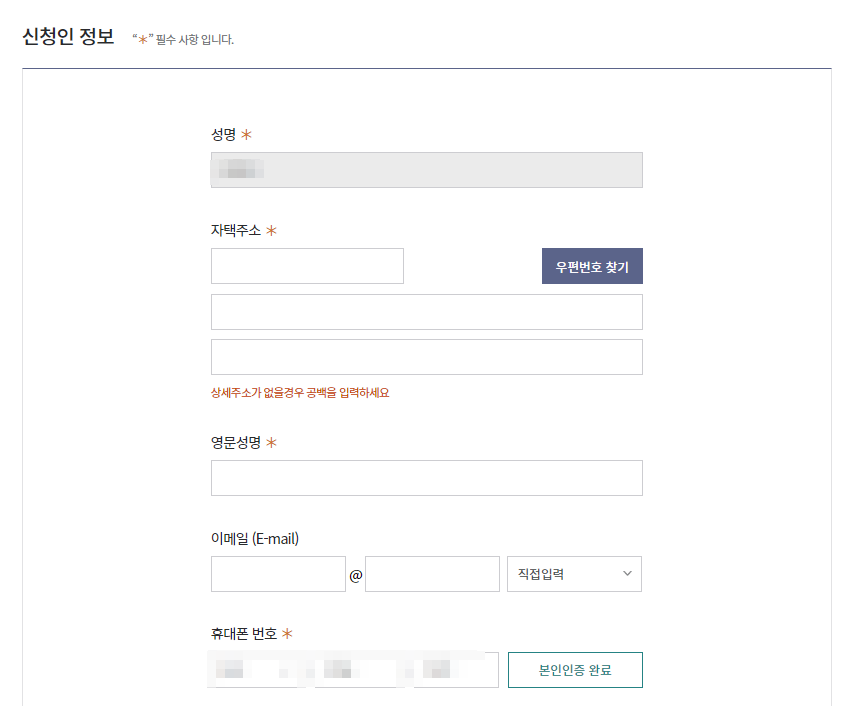Click the 이메일 (E-mail) label

point(252,537)
